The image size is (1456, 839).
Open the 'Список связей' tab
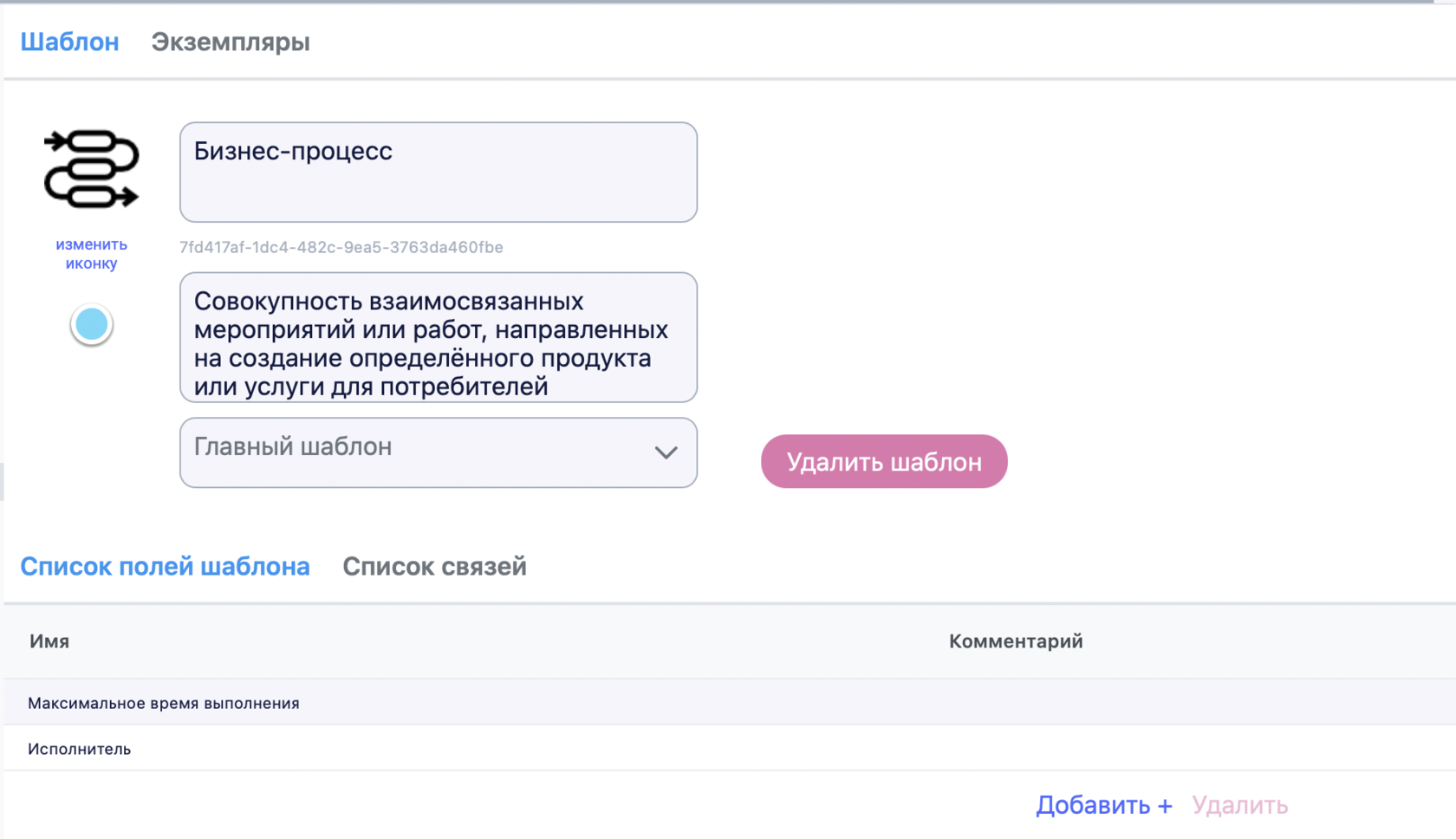point(434,566)
